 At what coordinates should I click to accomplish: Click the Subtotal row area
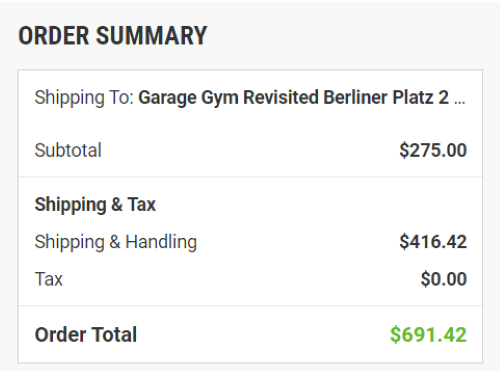[250, 150]
